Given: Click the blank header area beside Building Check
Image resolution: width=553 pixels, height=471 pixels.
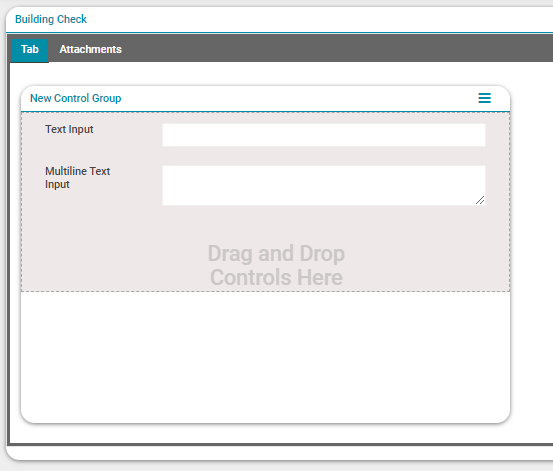Looking at the screenshot, I should 317,19.
